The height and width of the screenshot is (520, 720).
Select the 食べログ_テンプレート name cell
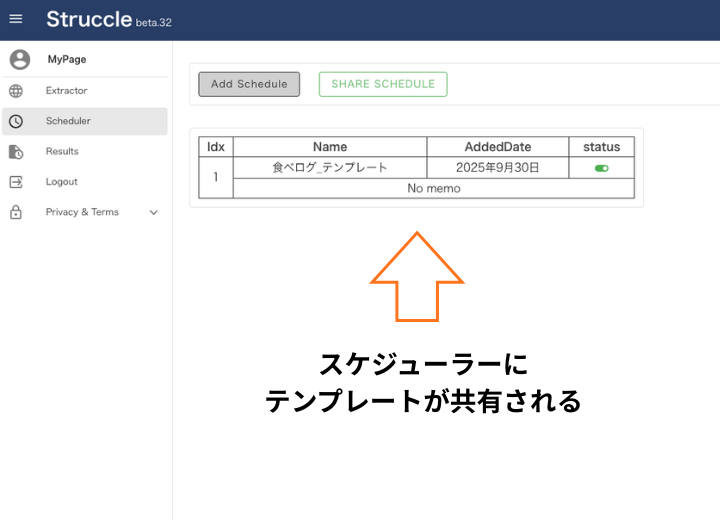[330, 168]
